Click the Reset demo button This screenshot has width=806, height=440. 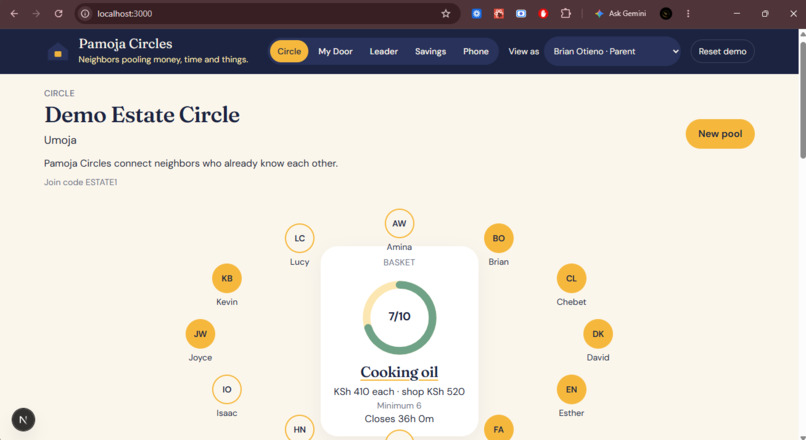tap(722, 51)
